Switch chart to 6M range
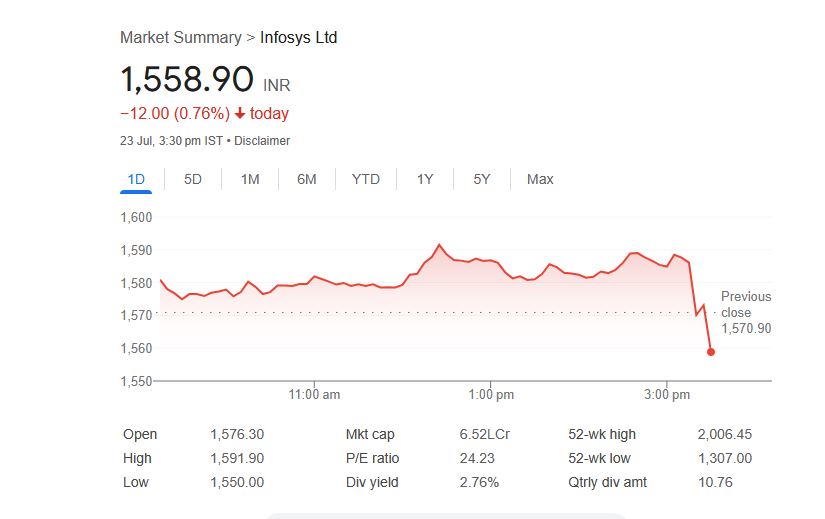This screenshot has width=825, height=519. (307, 179)
